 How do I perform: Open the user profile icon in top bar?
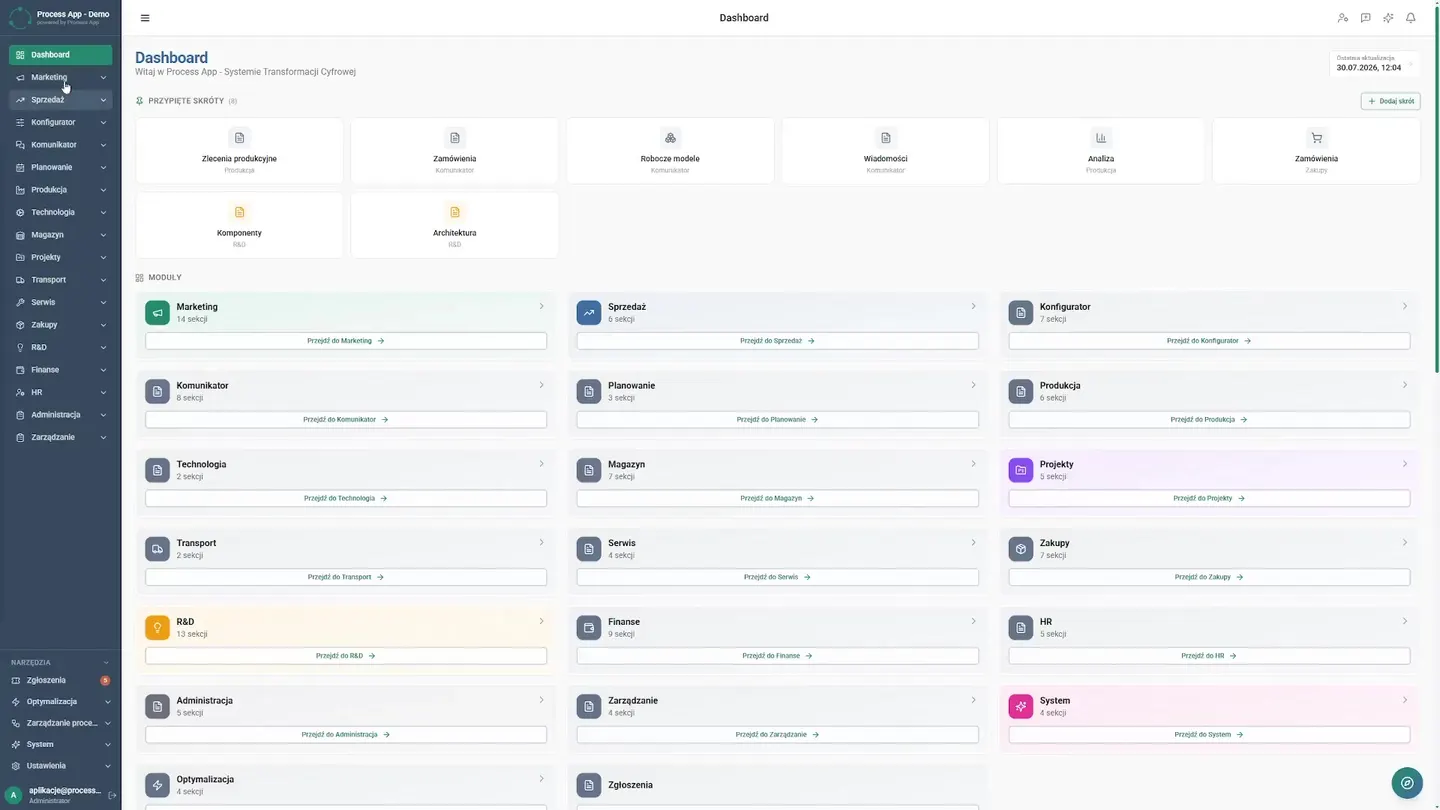click(x=1343, y=18)
